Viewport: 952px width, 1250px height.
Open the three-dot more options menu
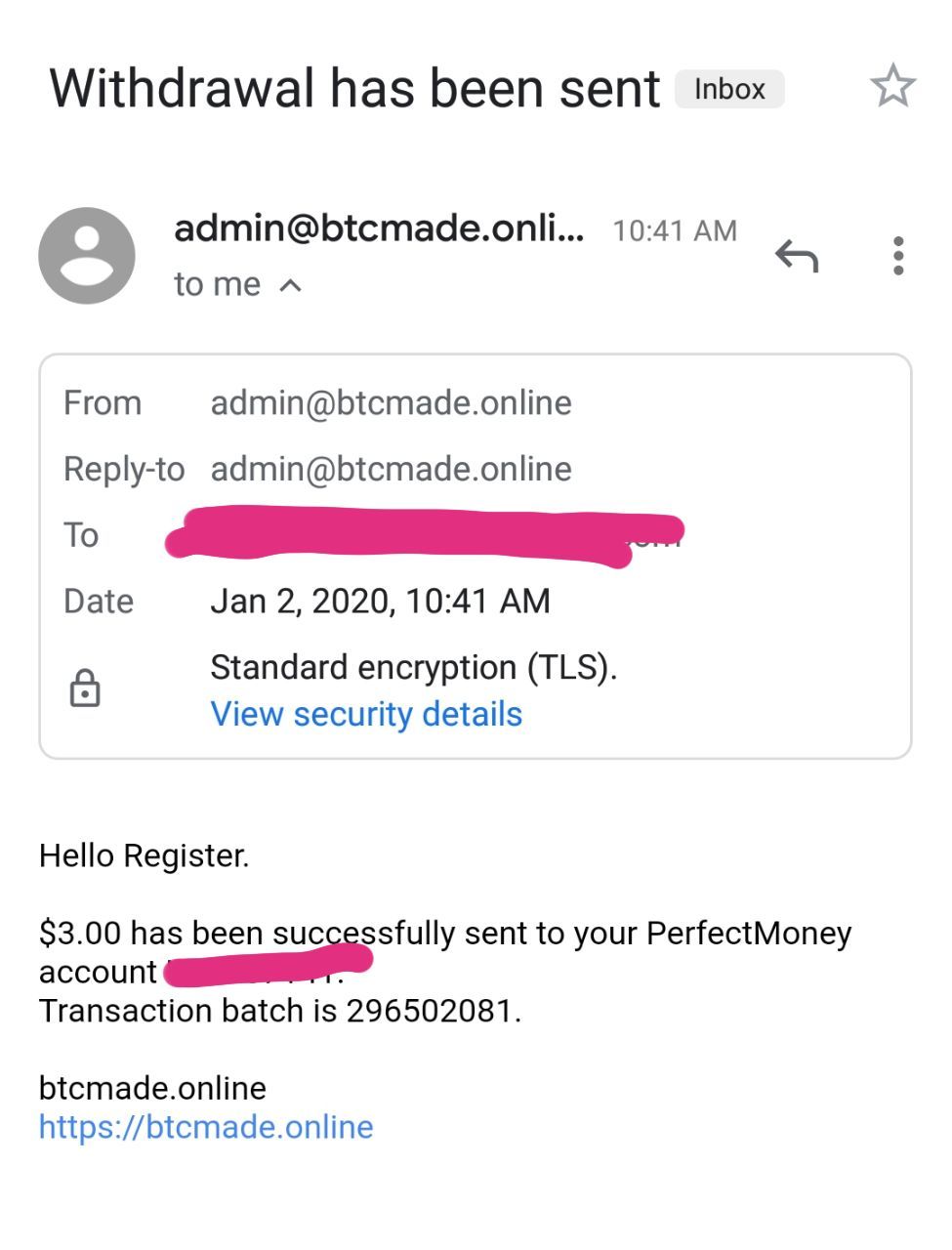pyautogui.click(x=898, y=256)
